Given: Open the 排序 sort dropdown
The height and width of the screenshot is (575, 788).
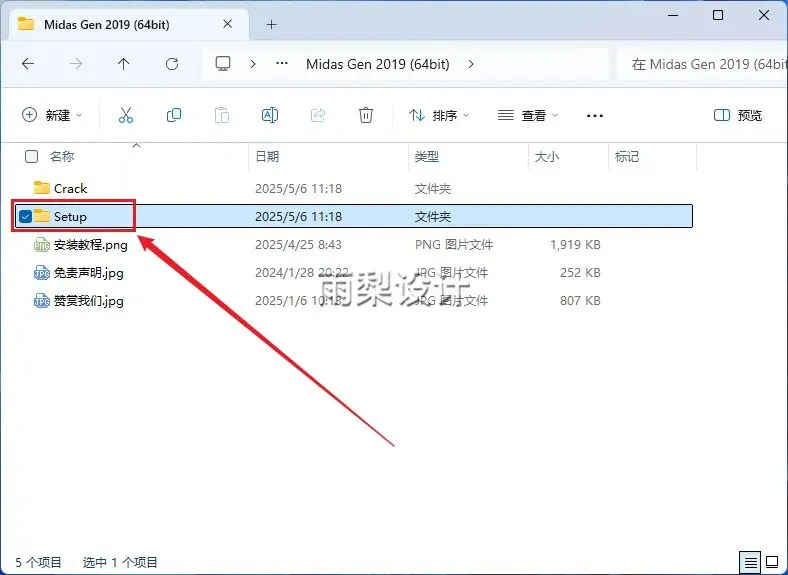Looking at the screenshot, I should [439, 115].
